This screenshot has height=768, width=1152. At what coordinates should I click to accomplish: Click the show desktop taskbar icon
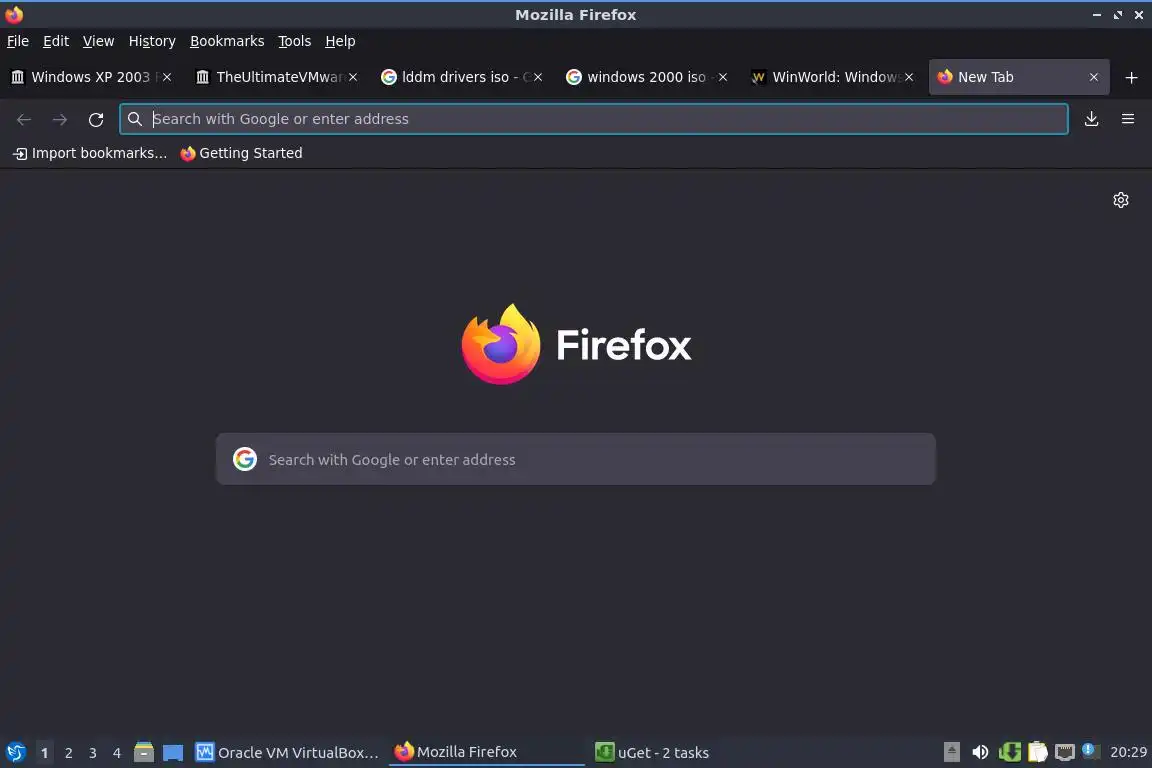tap(173, 753)
